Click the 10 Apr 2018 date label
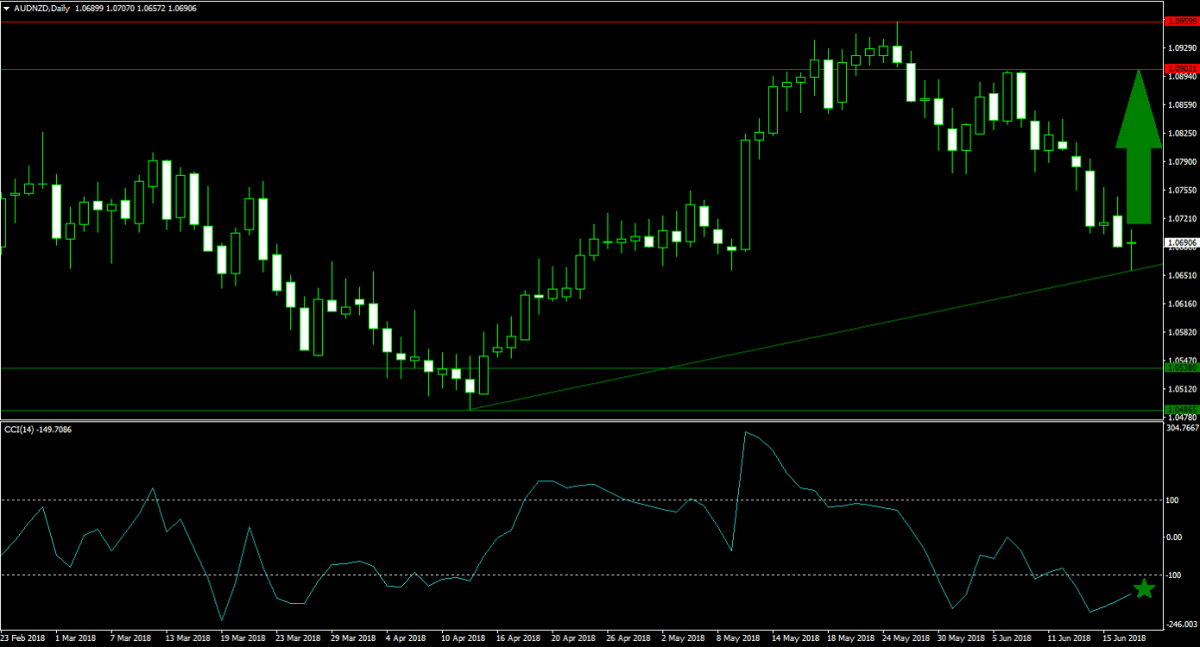 pyautogui.click(x=463, y=638)
